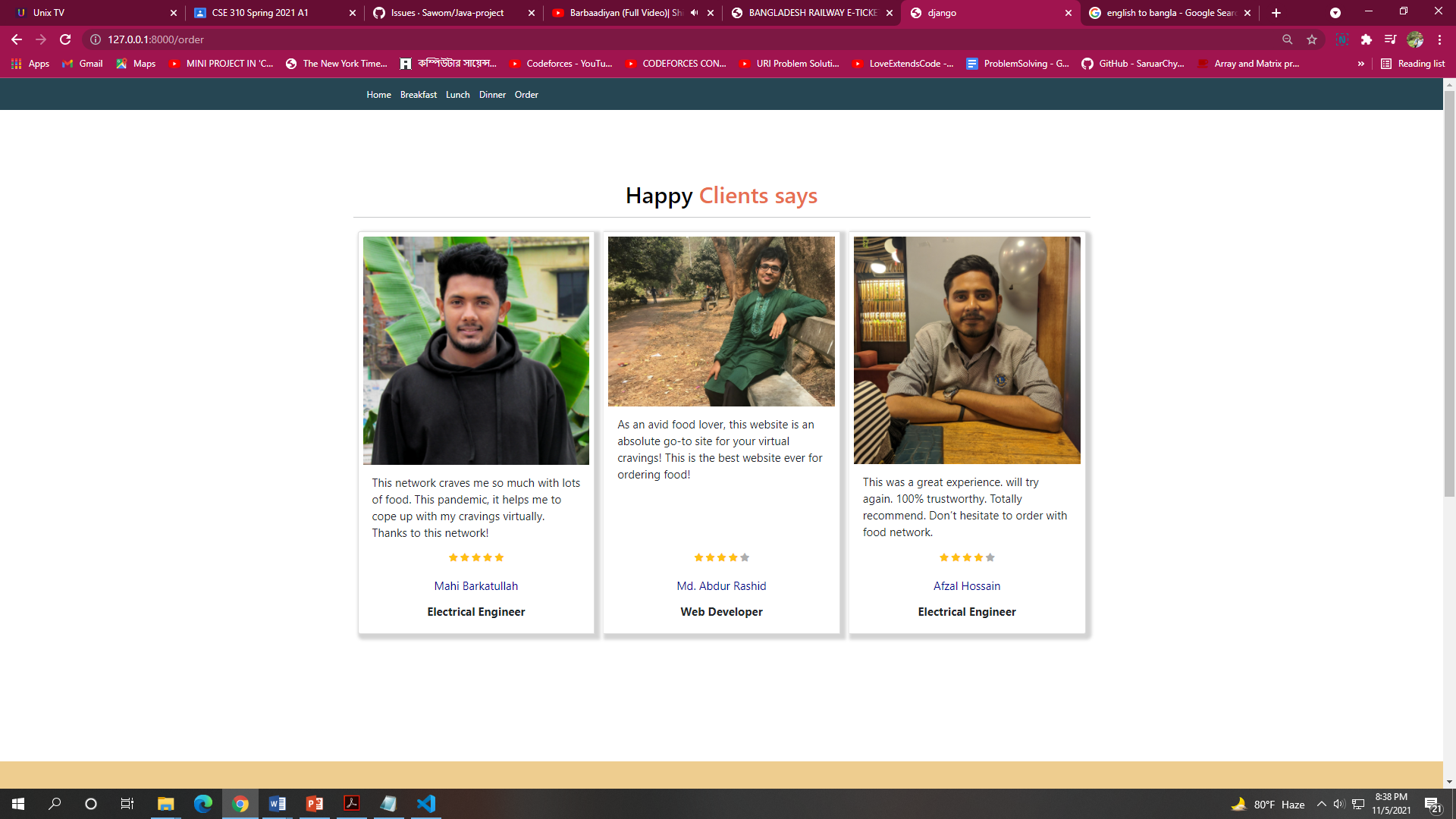
Task: Click the zoom magnifier icon in the address bar
Action: coord(1288,39)
